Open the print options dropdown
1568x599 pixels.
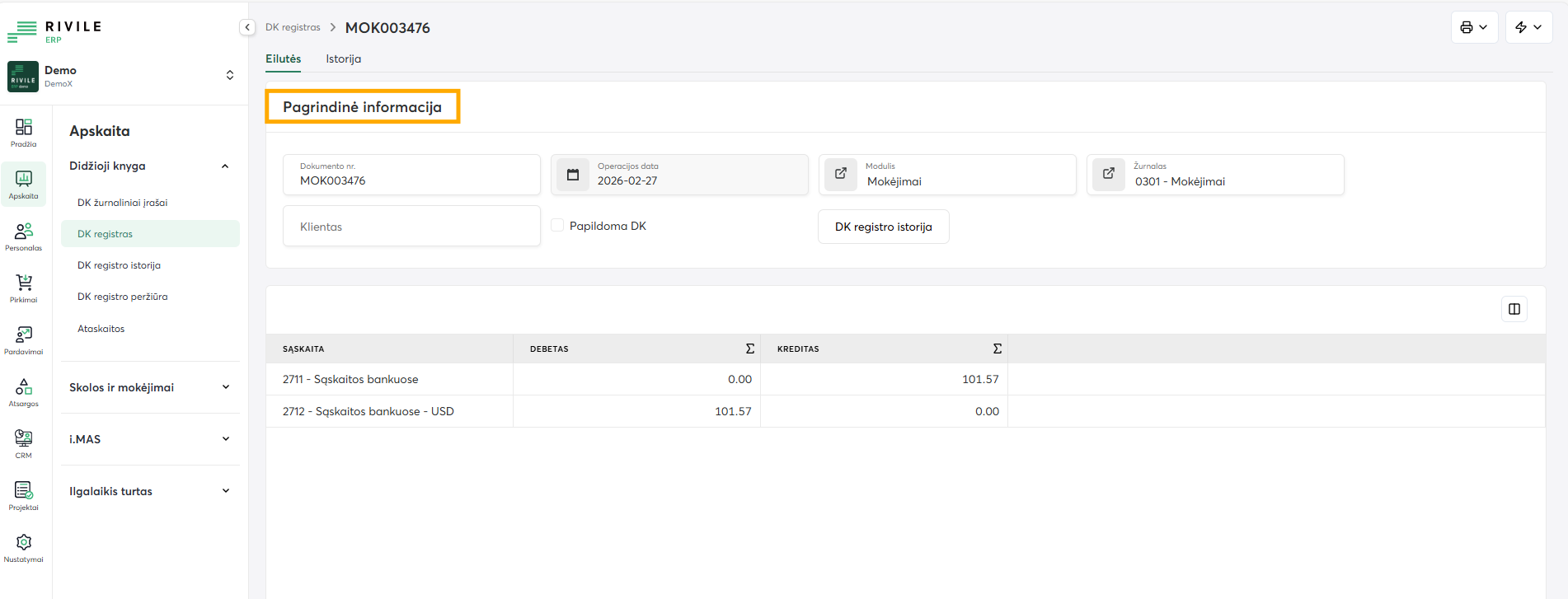[x=1474, y=27]
